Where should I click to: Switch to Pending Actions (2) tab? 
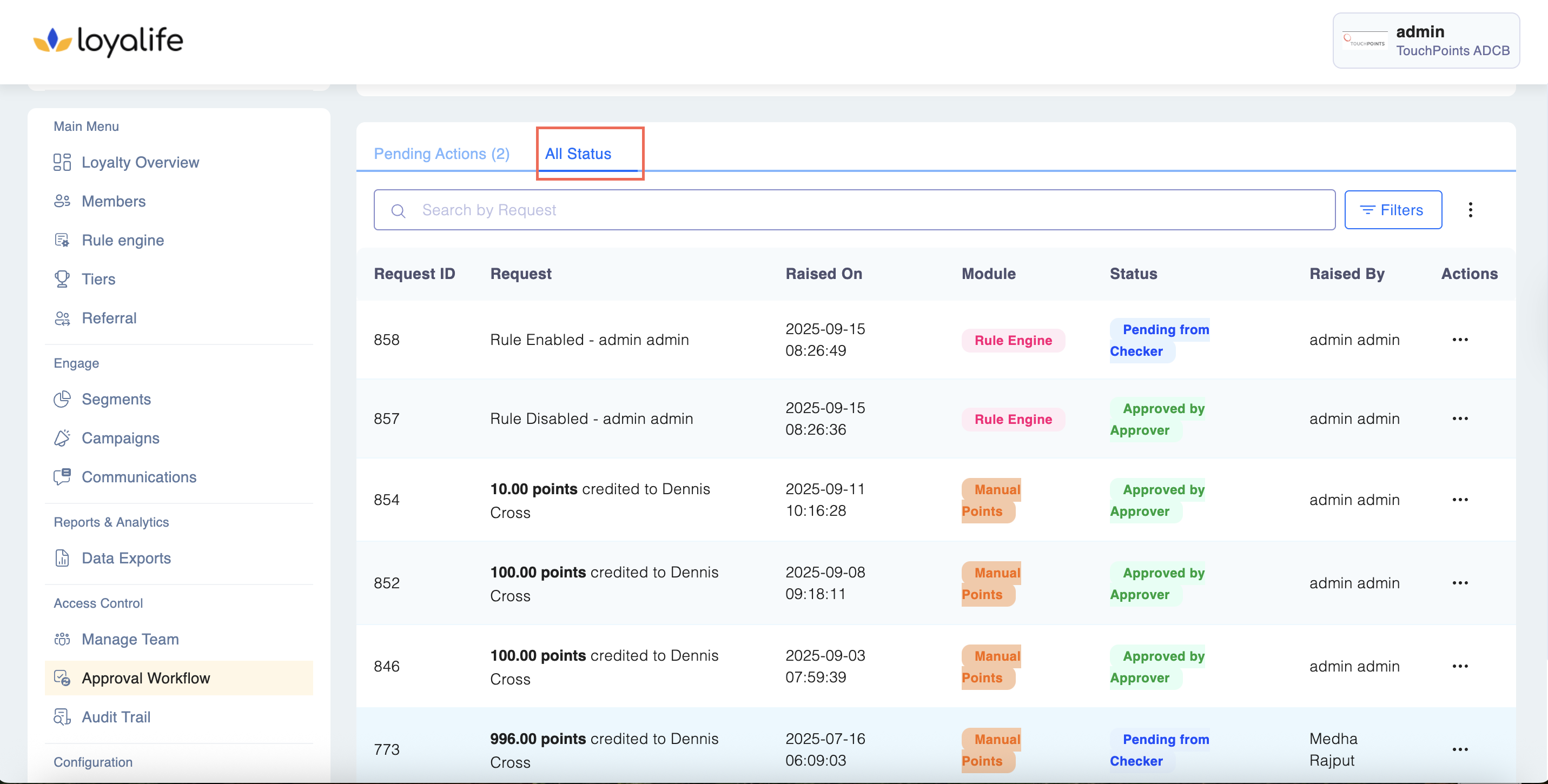point(442,155)
